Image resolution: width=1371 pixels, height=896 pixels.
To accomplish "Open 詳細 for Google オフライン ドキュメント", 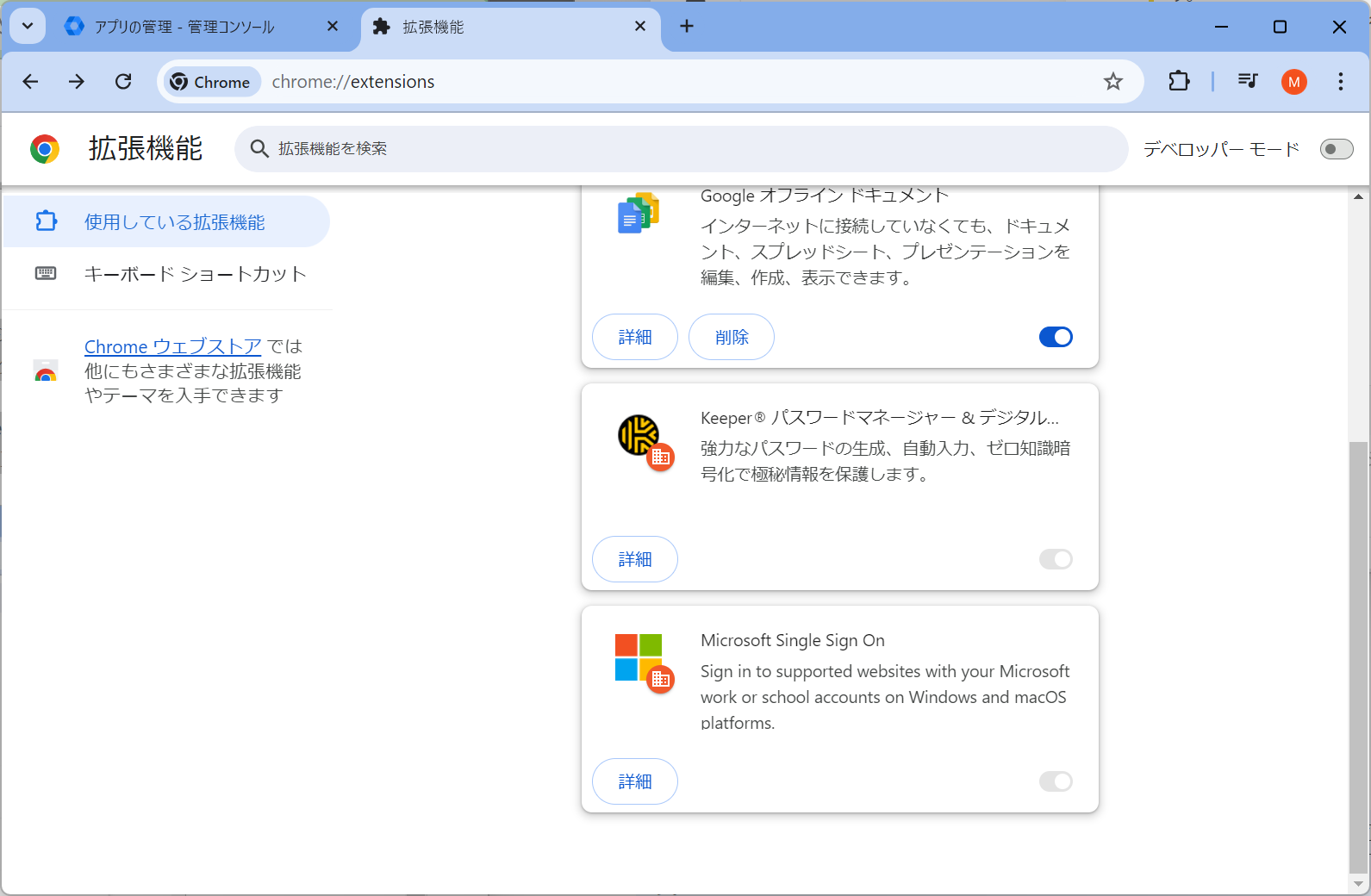I will [x=635, y=337].
